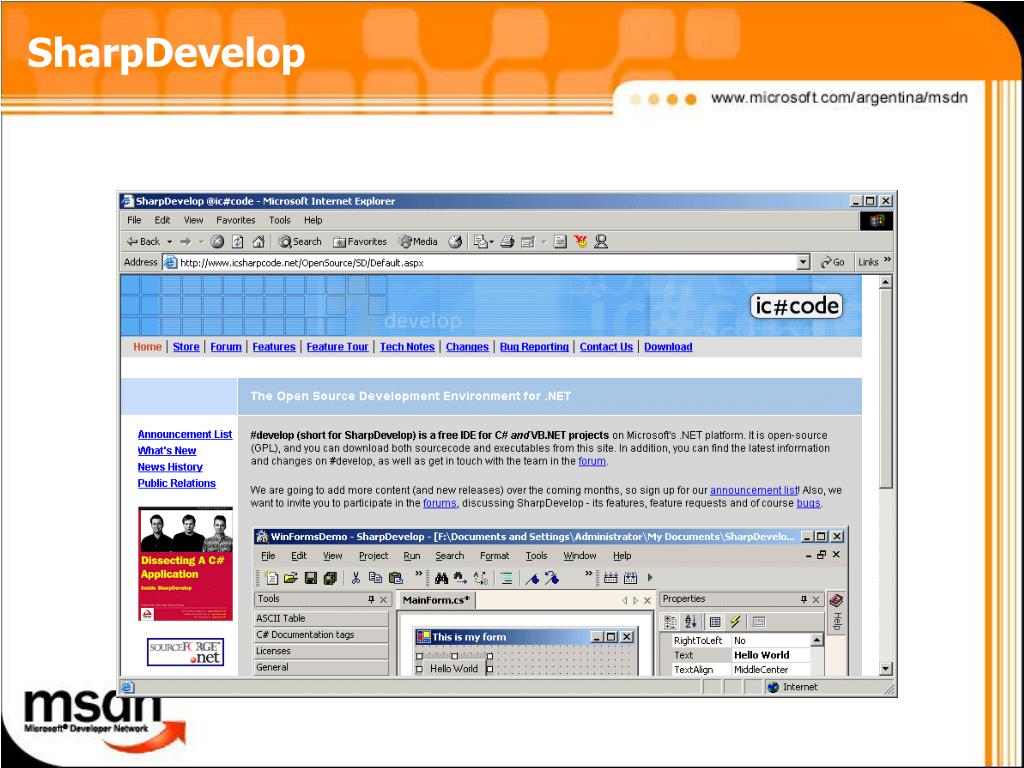Click the Go button beside the address bar
Image resolution: width=1024 pixels, height=768 pixels.
tap(833, 263)
